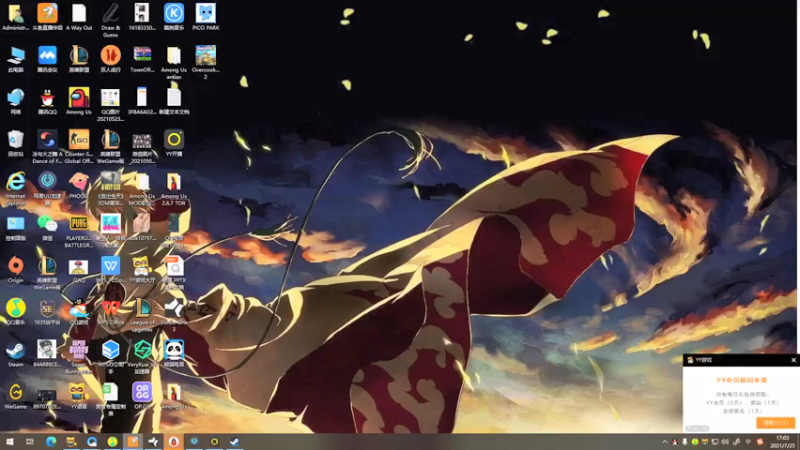The image size is (800, 450).
Task: Launch the Draw & Guess shortcut
Action: pyautogui.click(x=111, y=20)
